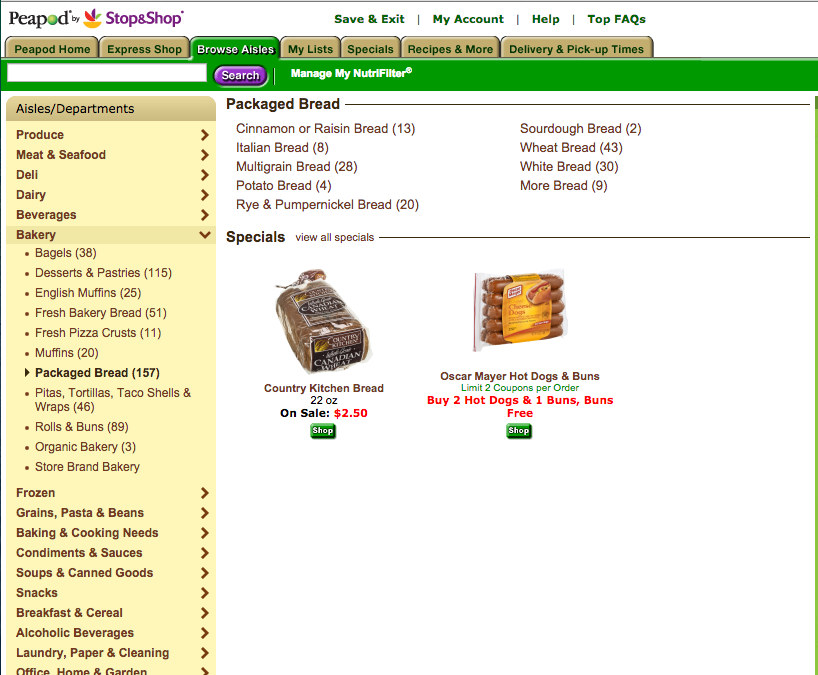Expand Condiments & Sauces arrow
Viewport: 818px width, 675px height.
click(x=204, y=553)
